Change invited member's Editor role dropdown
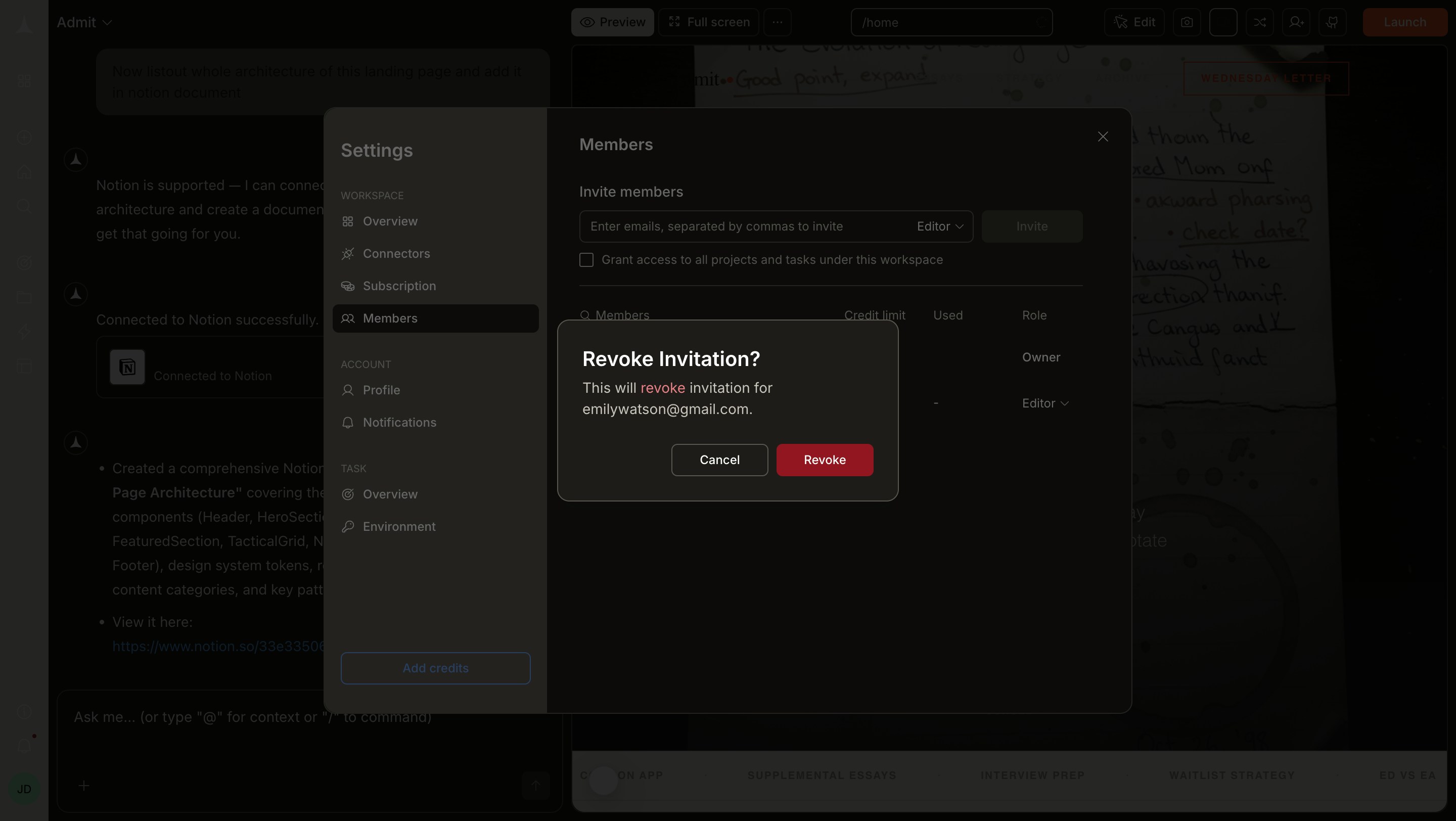 click(1045, 403)
